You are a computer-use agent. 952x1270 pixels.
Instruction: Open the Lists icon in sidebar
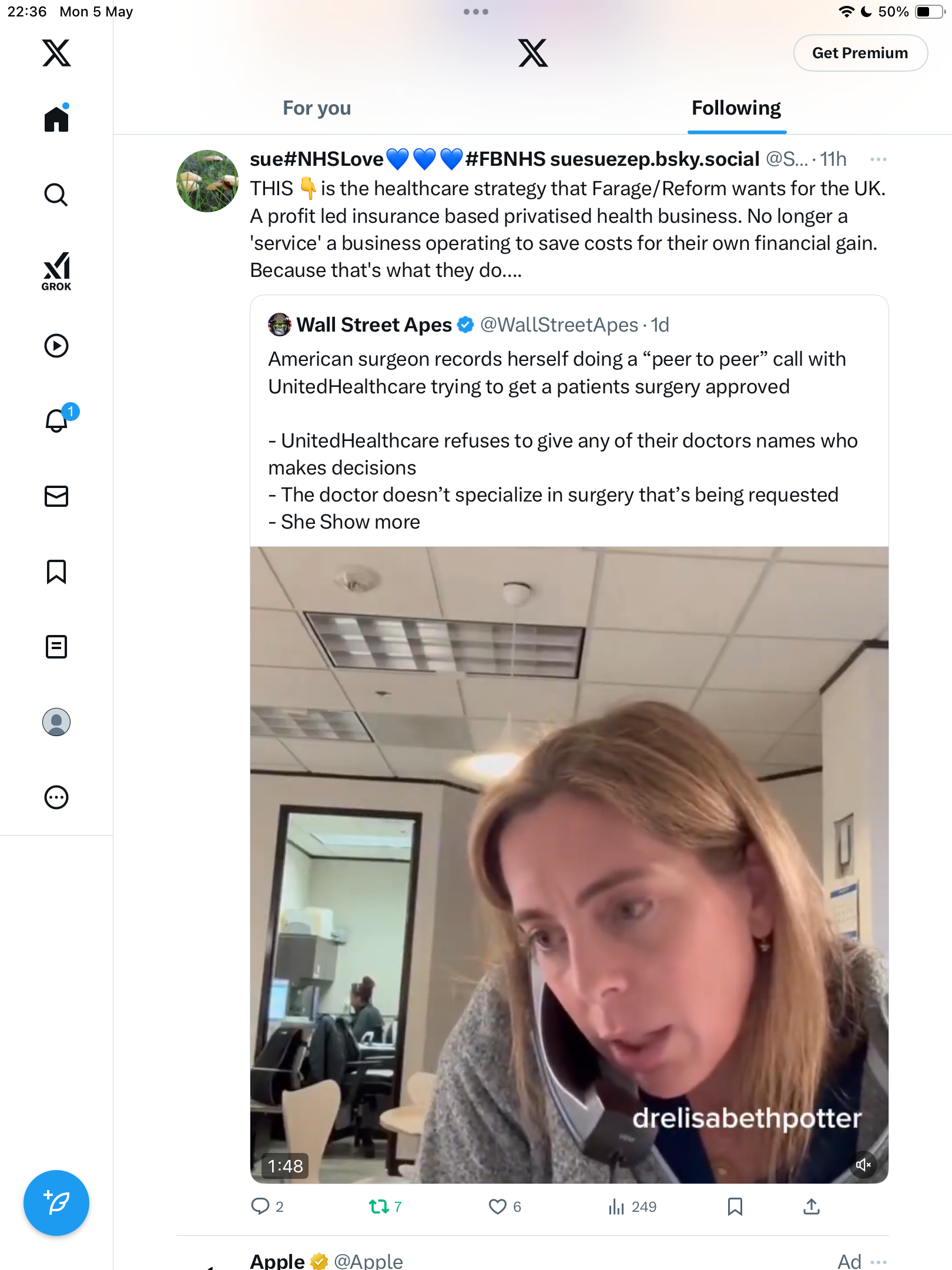[x=56, y=647]
